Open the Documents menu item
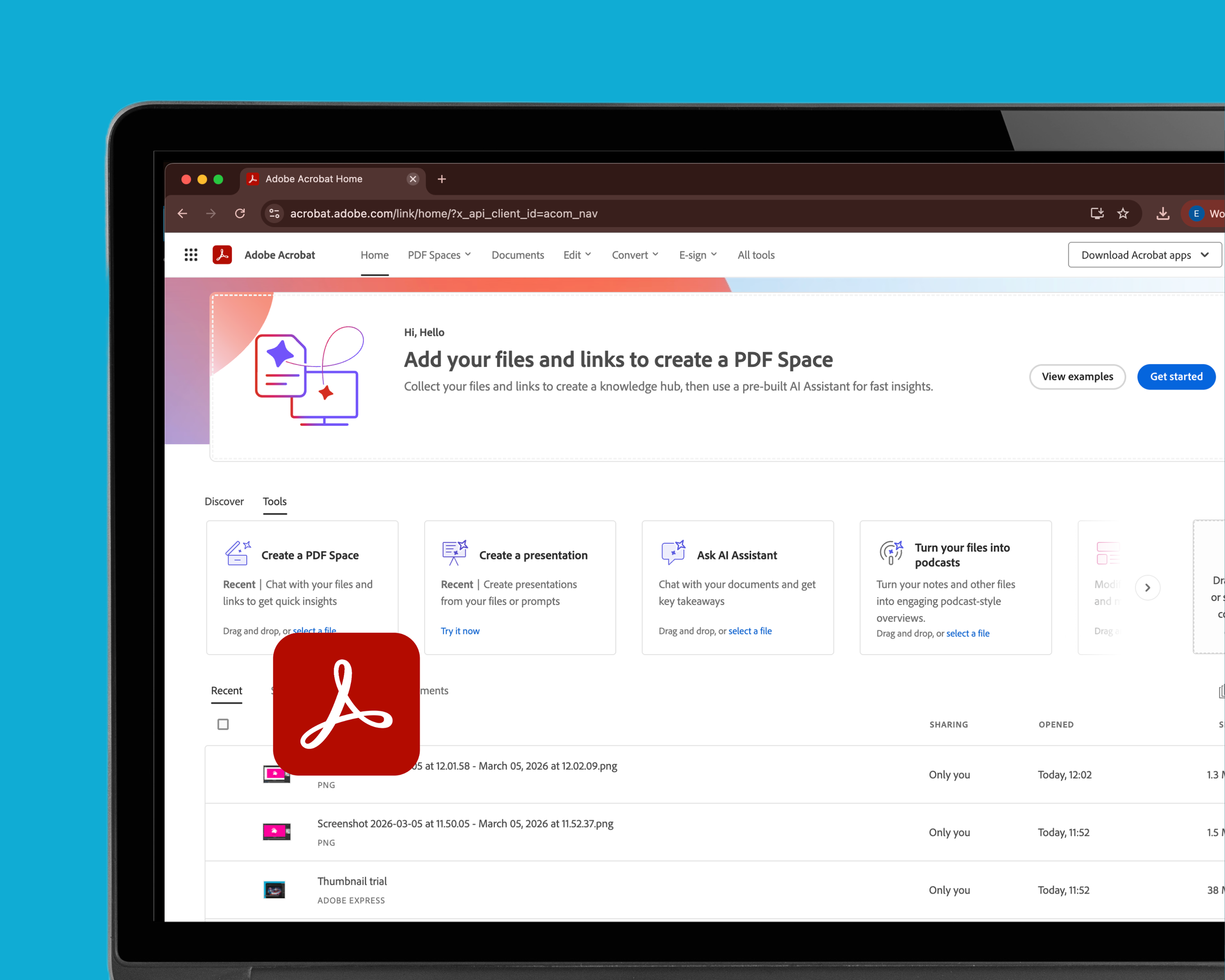Image resolution: width=1225 pixels, height=980 pixels. click(517, 255)
